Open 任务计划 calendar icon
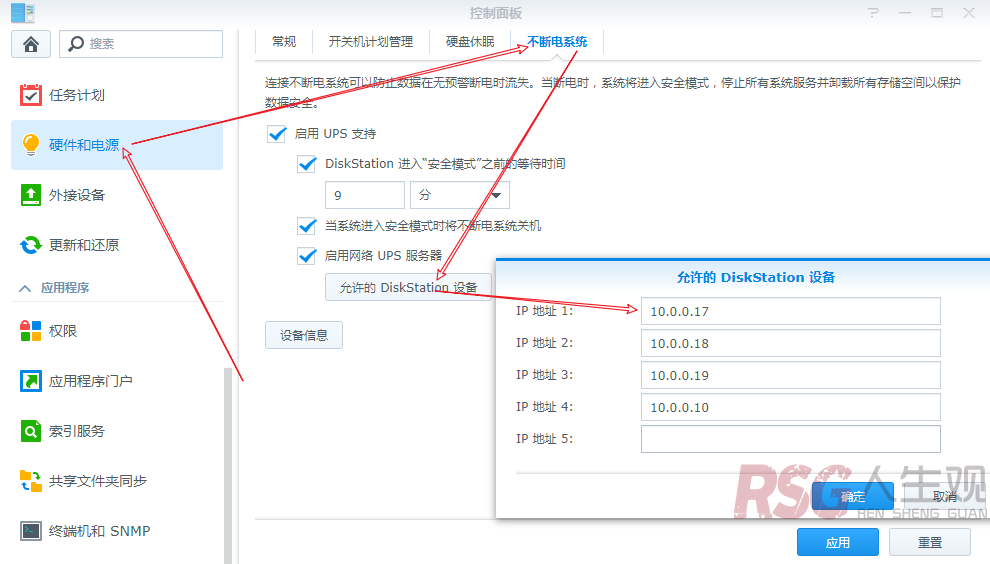This screenshot has height=564, width=990. (30, 95)
